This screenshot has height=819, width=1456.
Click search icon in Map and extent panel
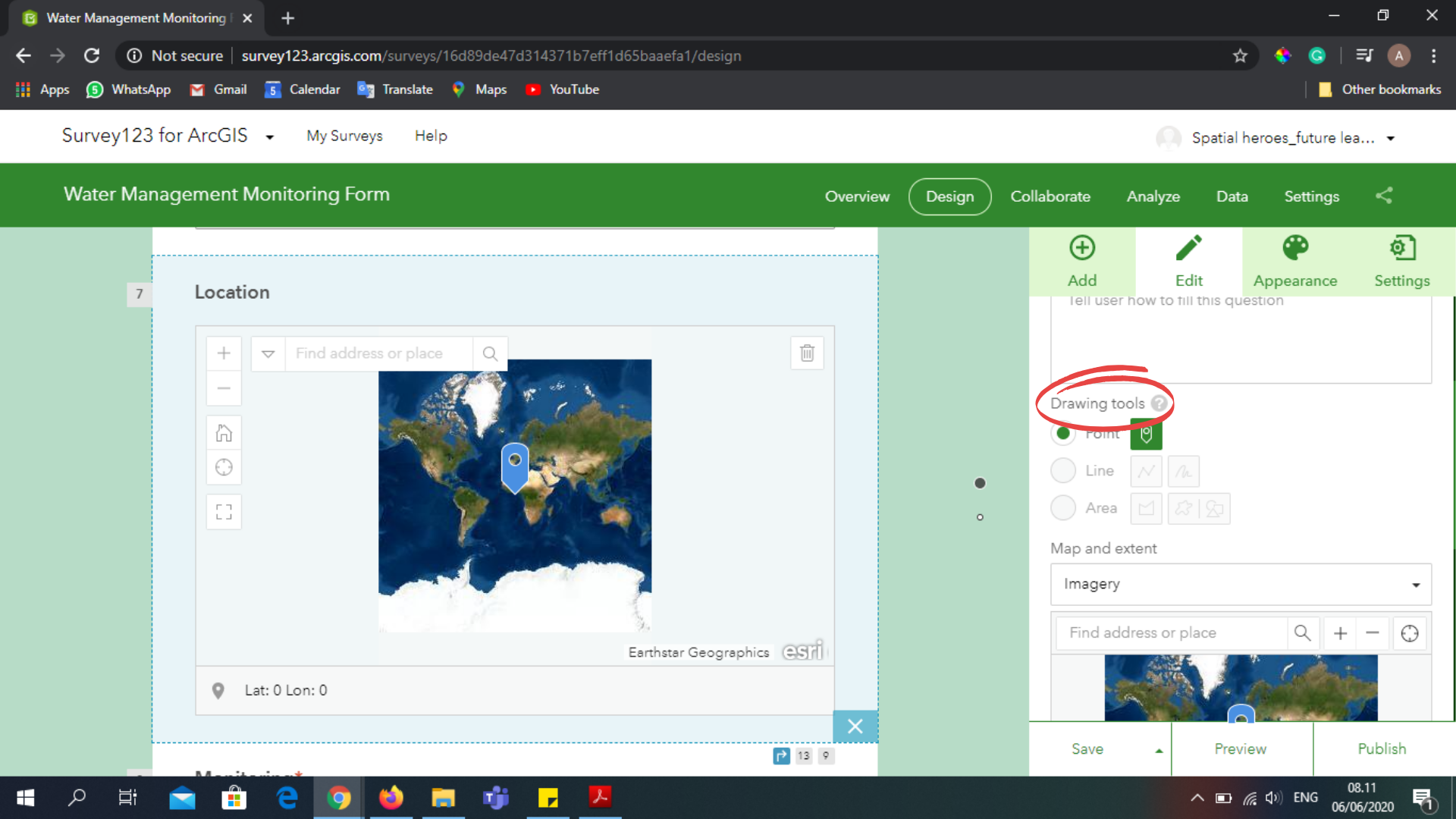coord(1302,632)
